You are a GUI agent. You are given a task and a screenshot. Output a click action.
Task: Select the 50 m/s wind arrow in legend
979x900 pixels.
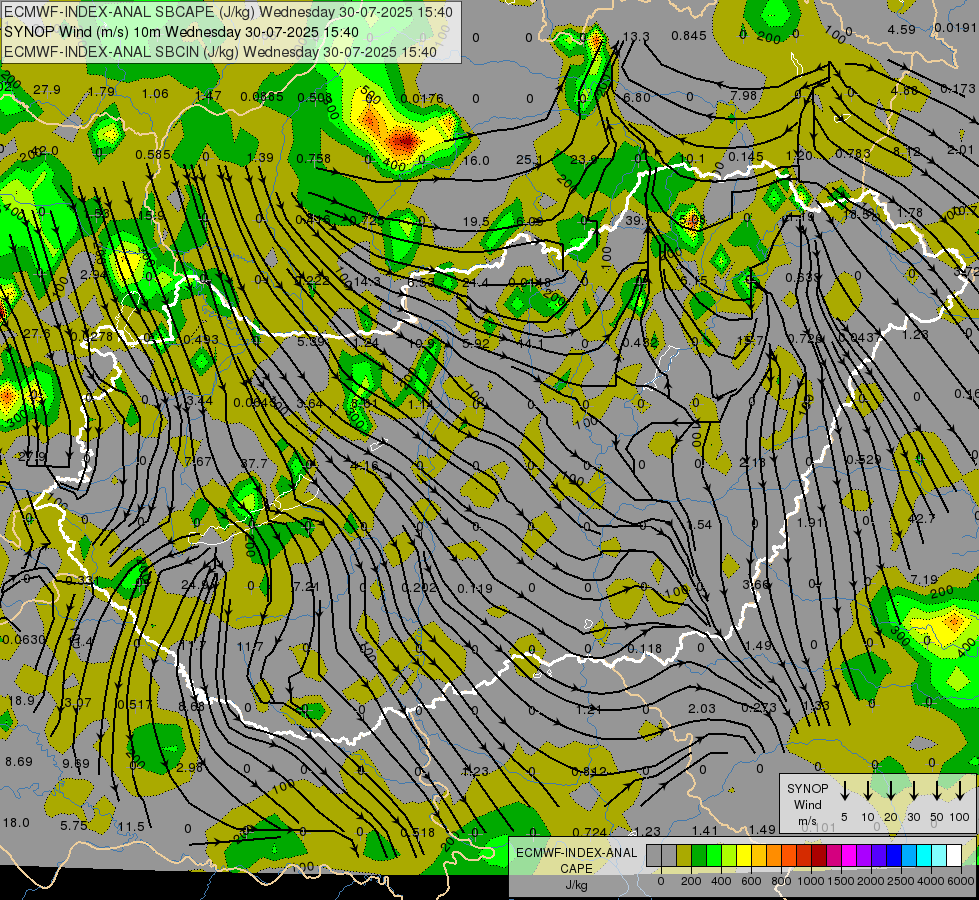(x=937, y=791)
